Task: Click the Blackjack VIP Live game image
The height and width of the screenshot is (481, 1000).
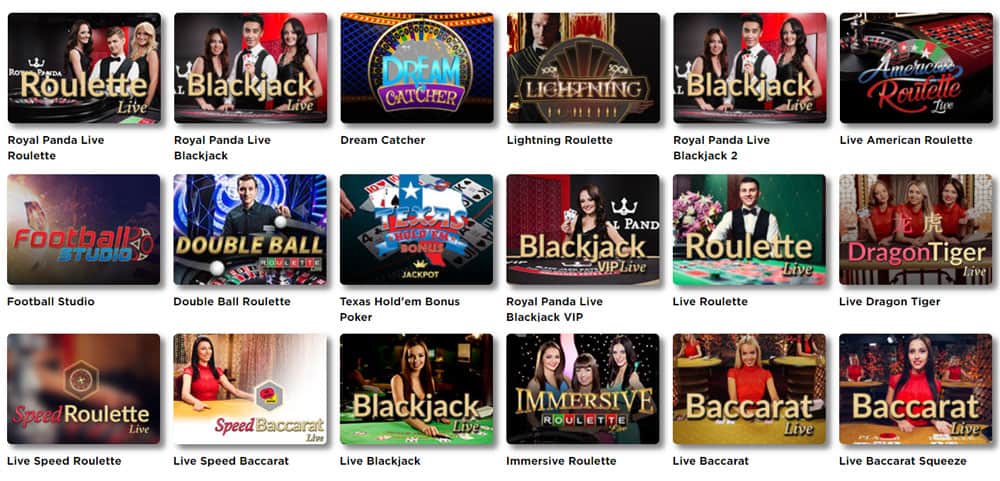Action: 583,229
